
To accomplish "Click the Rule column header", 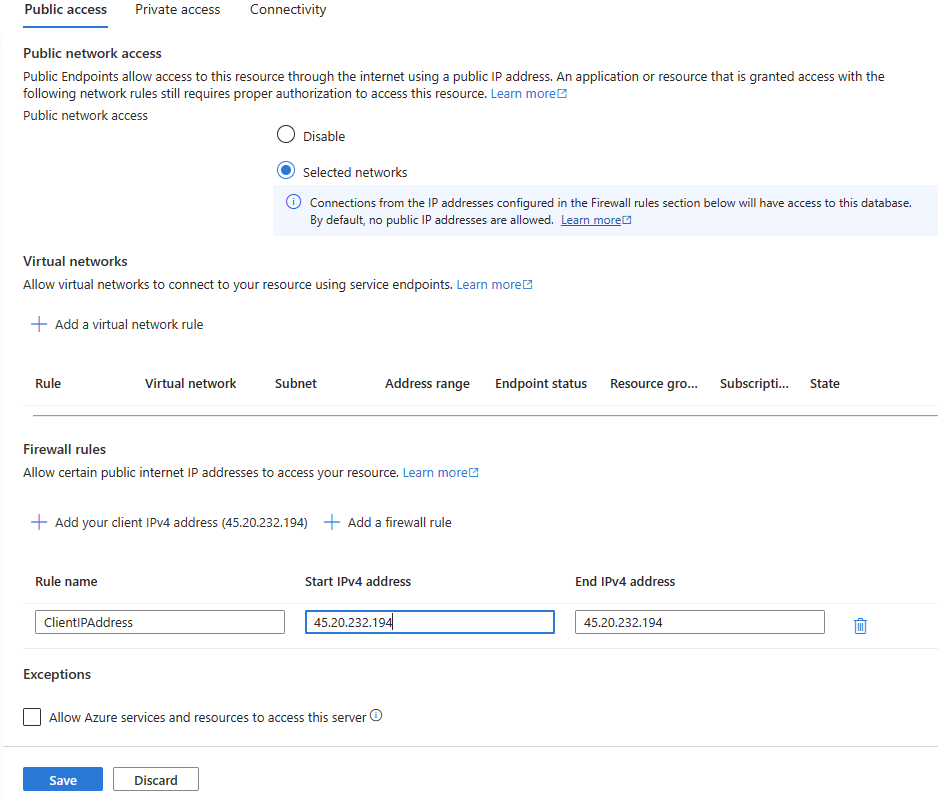I will click(x=48, y=383).
